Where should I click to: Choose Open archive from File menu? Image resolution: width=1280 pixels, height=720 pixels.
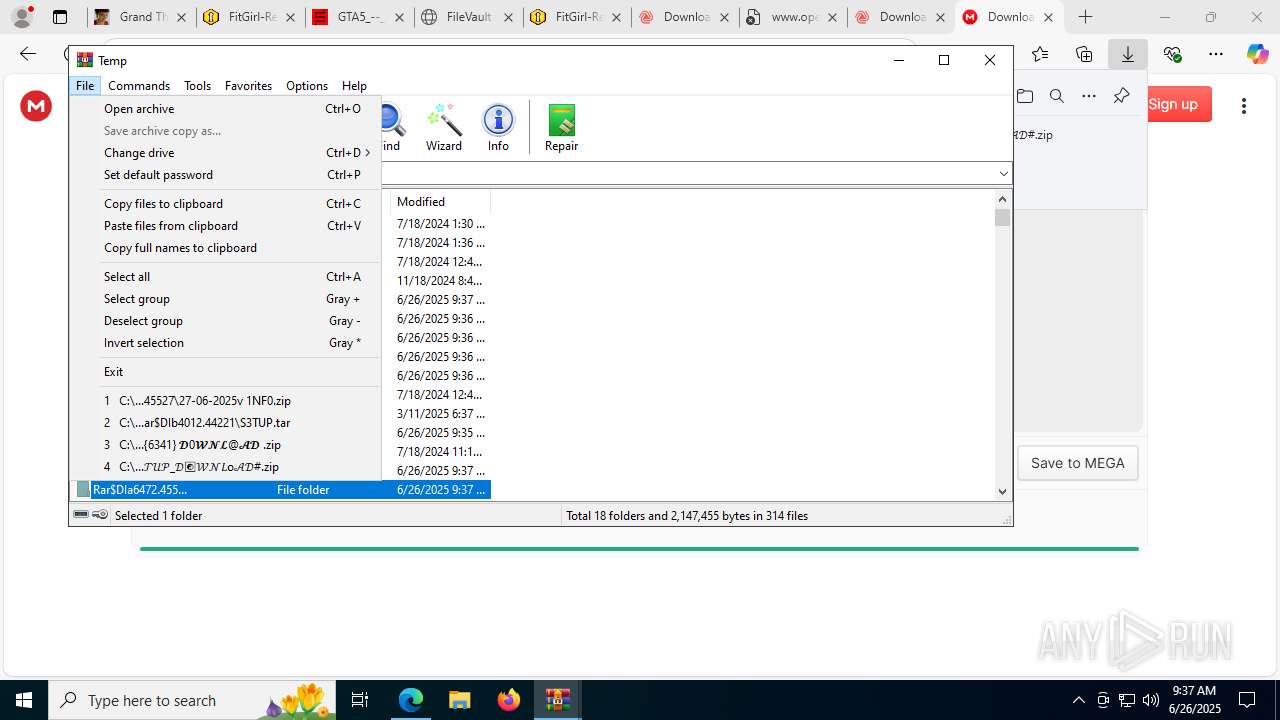click(225, 109)
